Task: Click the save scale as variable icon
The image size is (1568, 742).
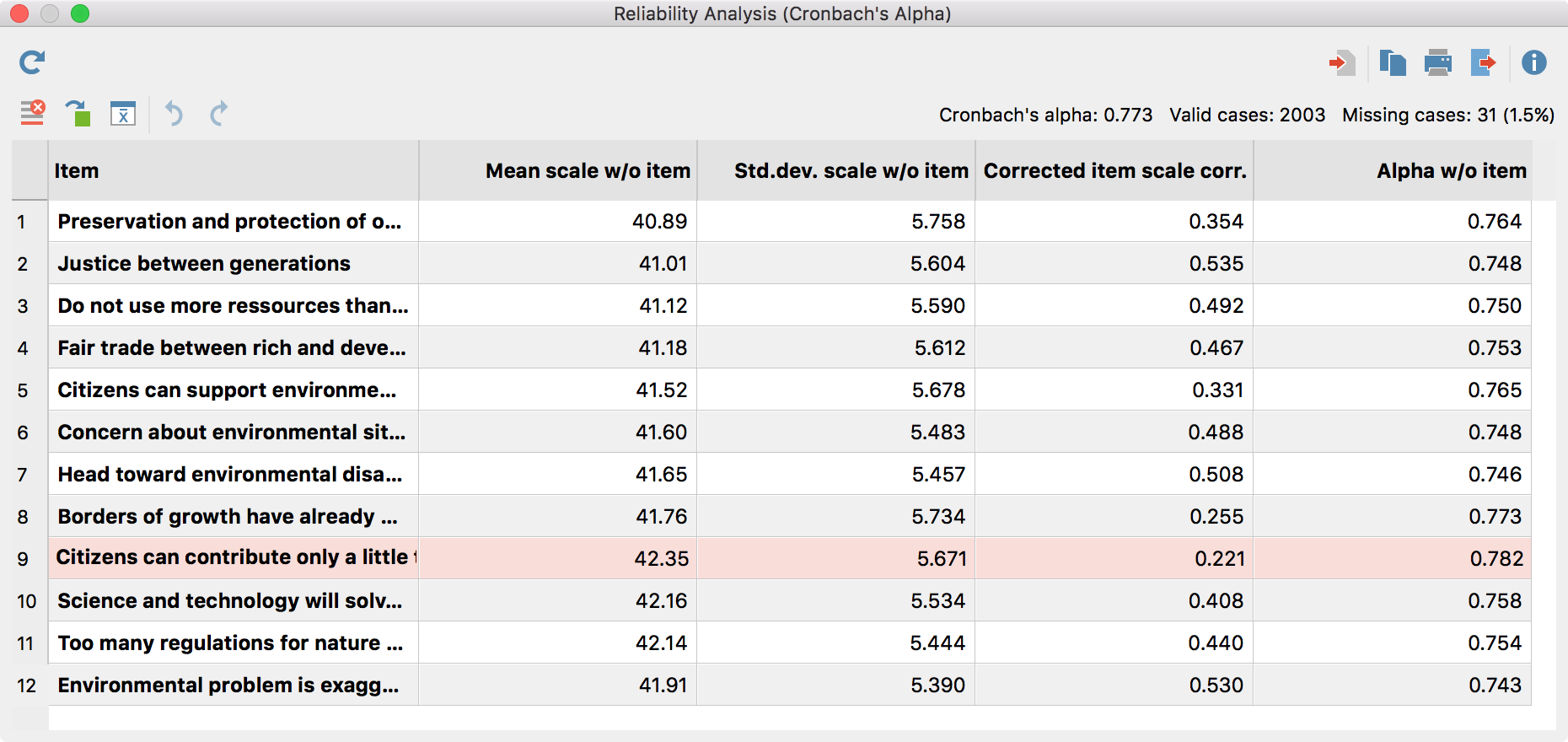Action: point(78,113)
